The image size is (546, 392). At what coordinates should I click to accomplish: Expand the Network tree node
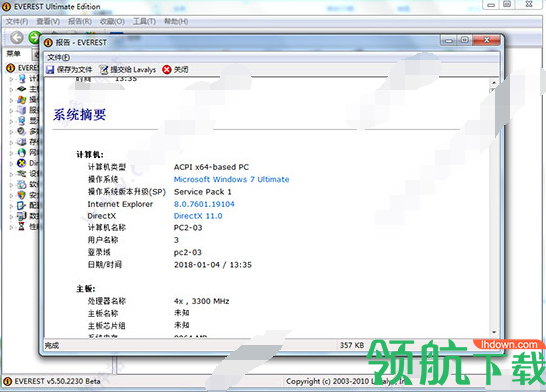[x=11, y=153]
